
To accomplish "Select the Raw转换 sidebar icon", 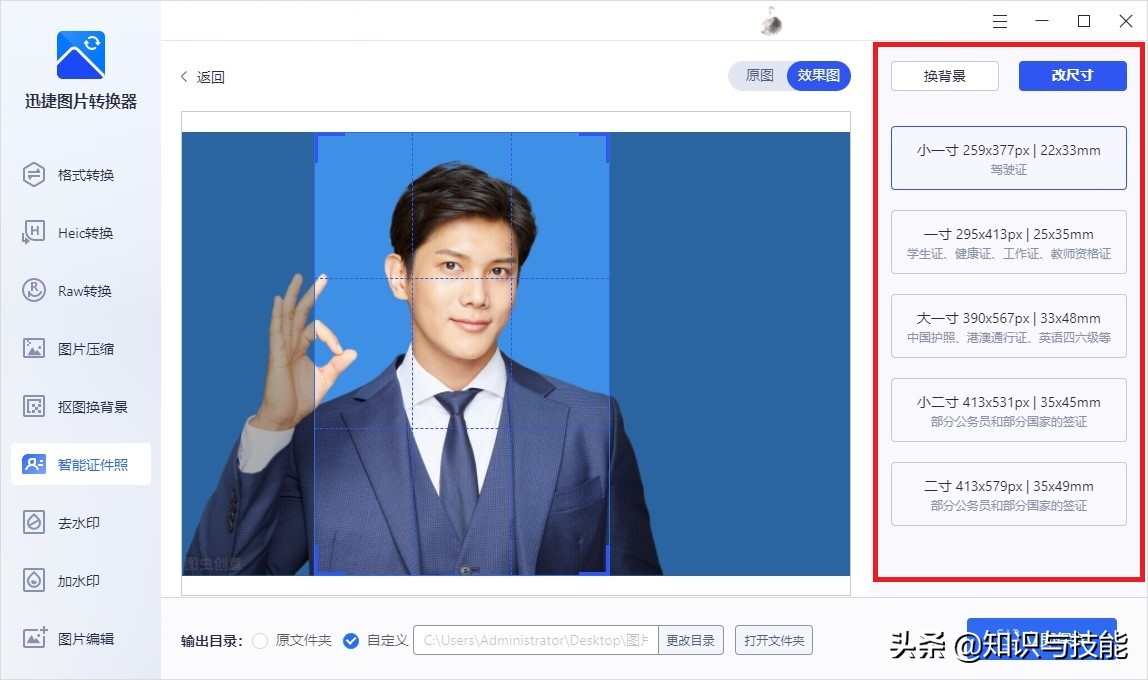I will click(x=34, y=291).
